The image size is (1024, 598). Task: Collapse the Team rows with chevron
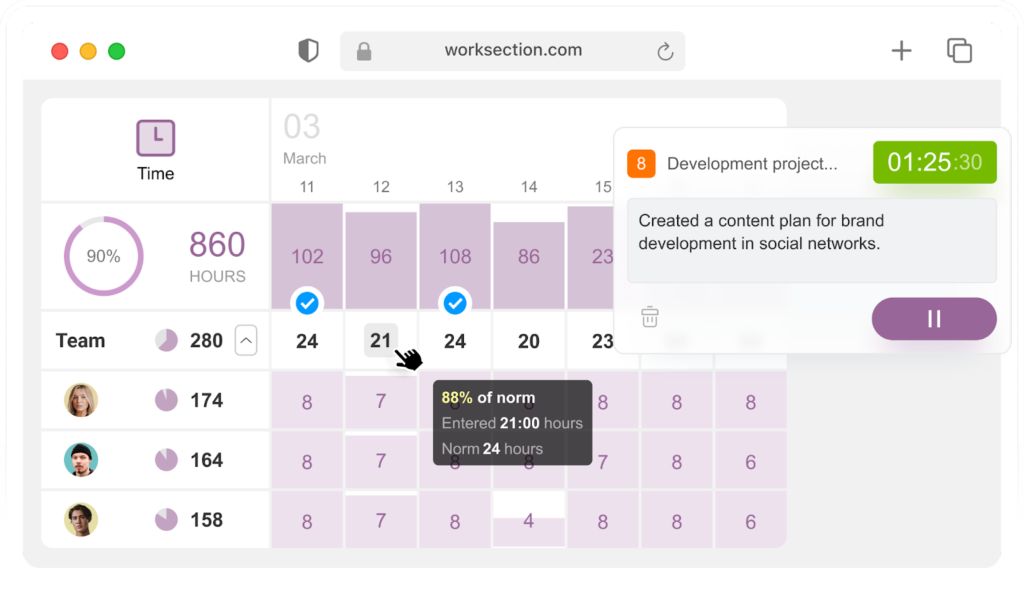click(x=246, y=341)
